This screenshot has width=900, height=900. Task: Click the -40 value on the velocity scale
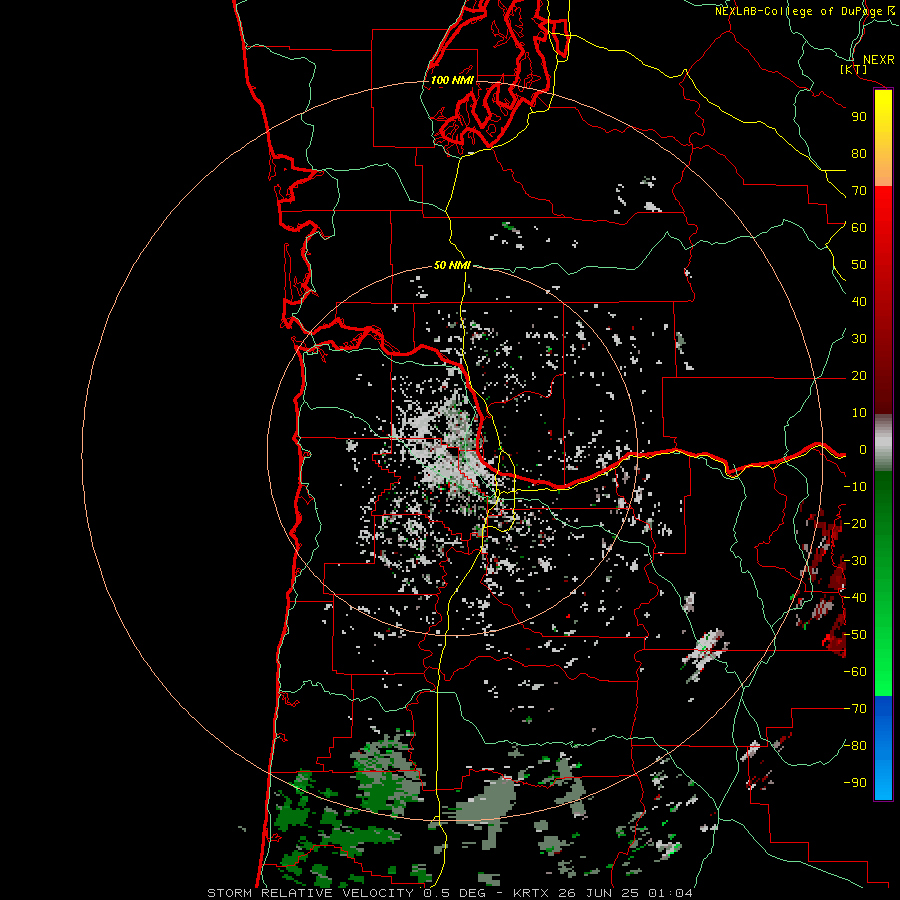pyautogui.click(x=855, y=598)
